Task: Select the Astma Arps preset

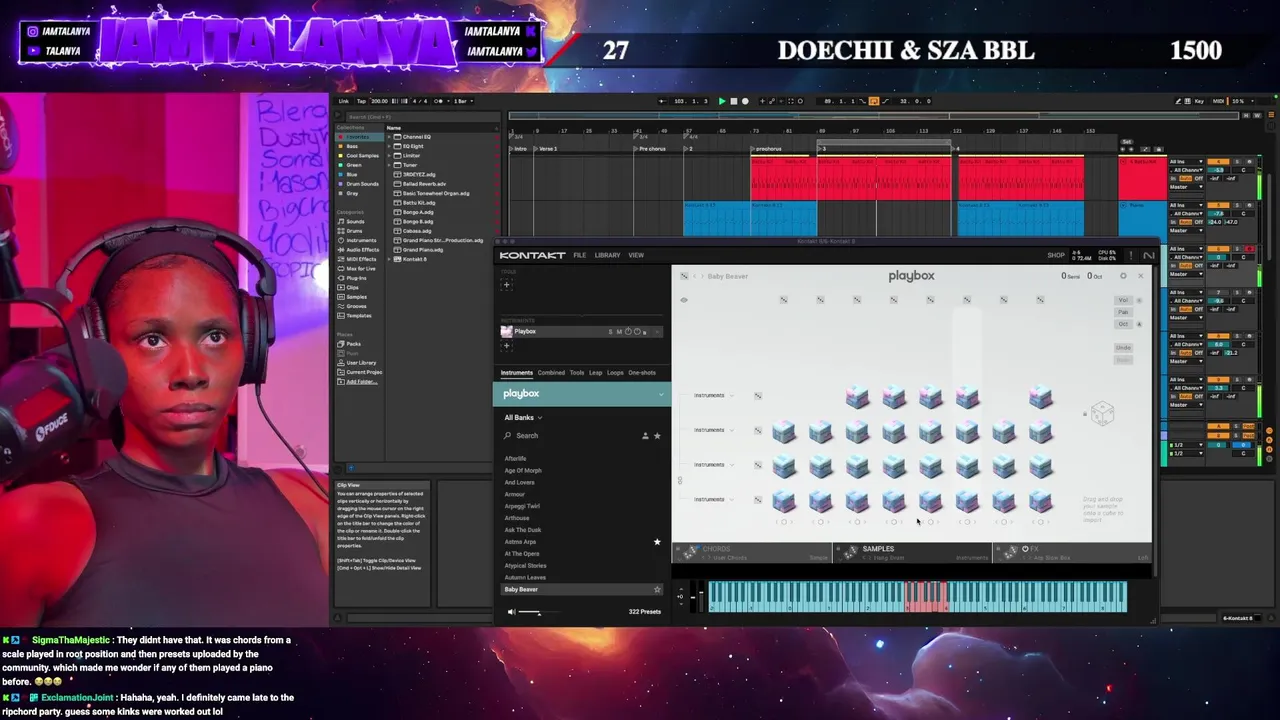Action: tap(520, 542)
